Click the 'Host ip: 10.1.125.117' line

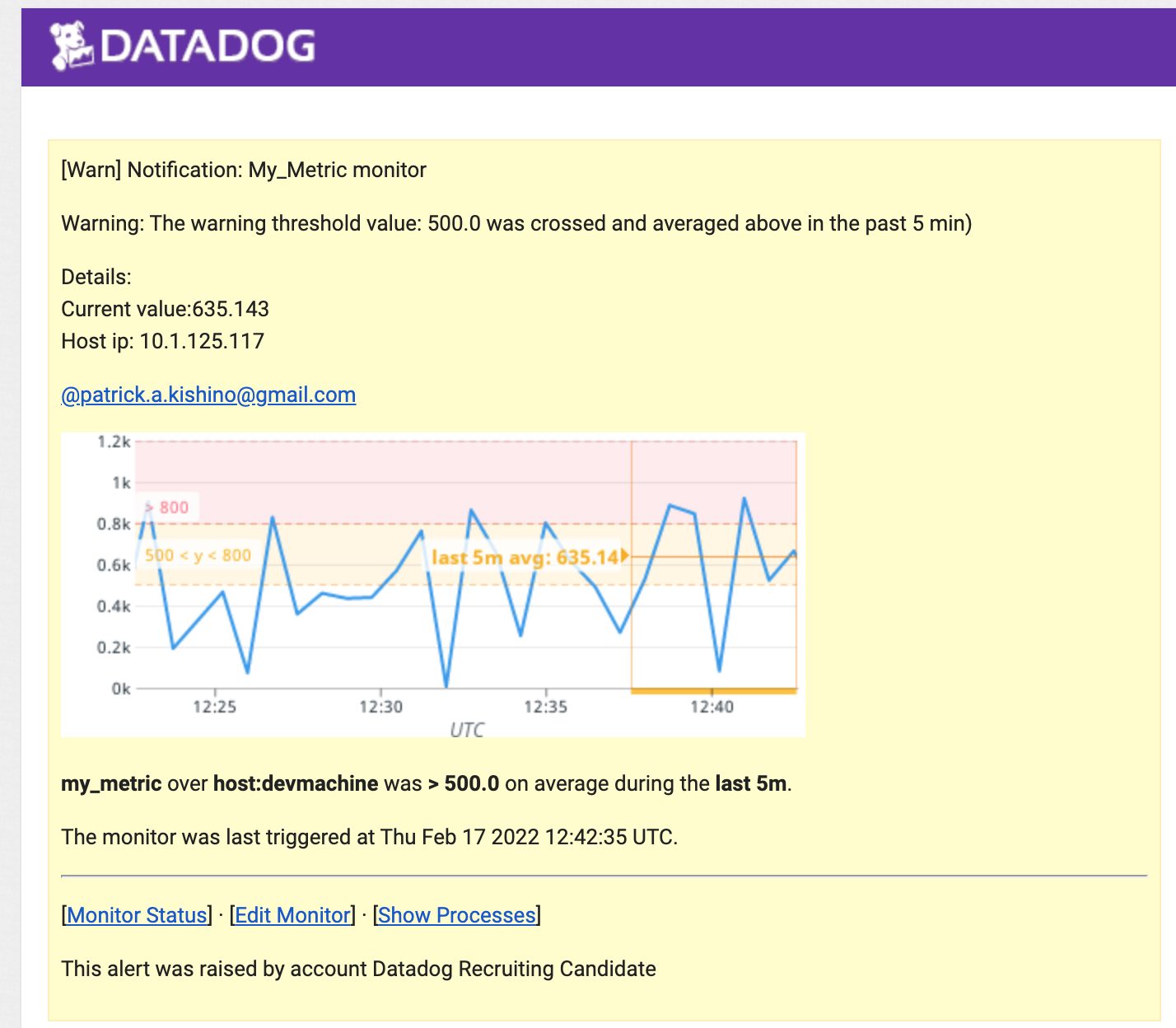163,341
